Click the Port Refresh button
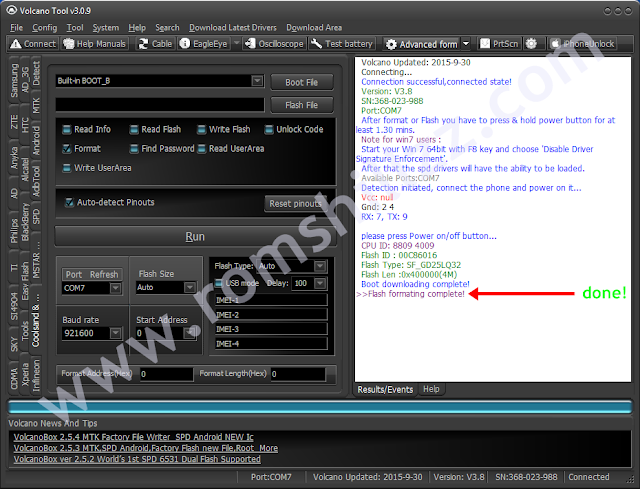The image size is (640, 489). point(92,274)
